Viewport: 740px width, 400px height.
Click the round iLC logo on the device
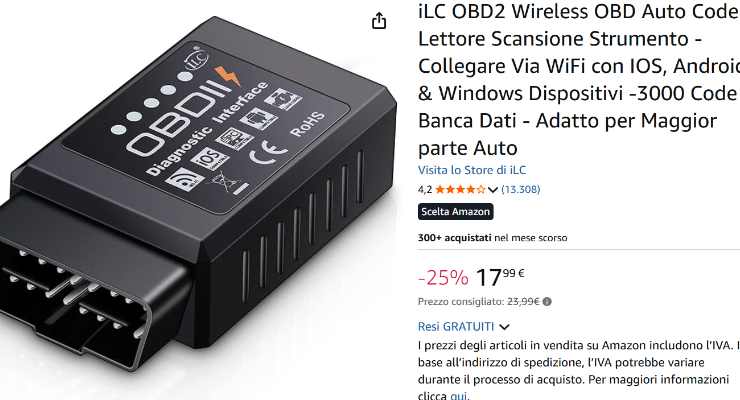[x=197, y=59]
